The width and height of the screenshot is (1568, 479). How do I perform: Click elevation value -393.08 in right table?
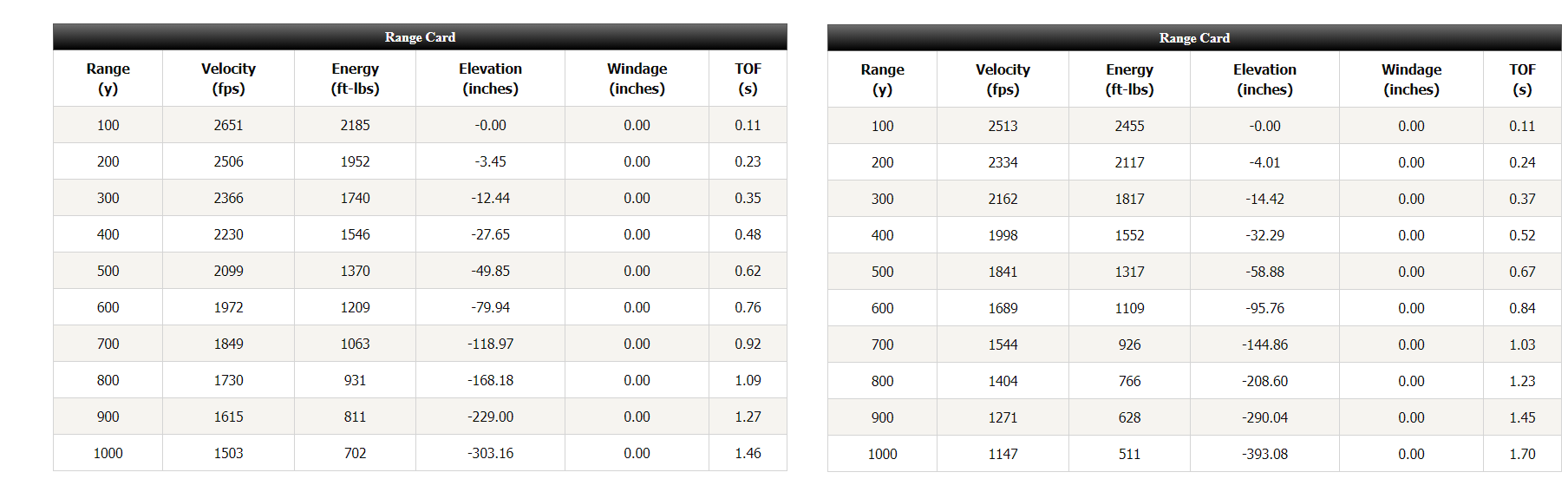(x=1264, y=454)
